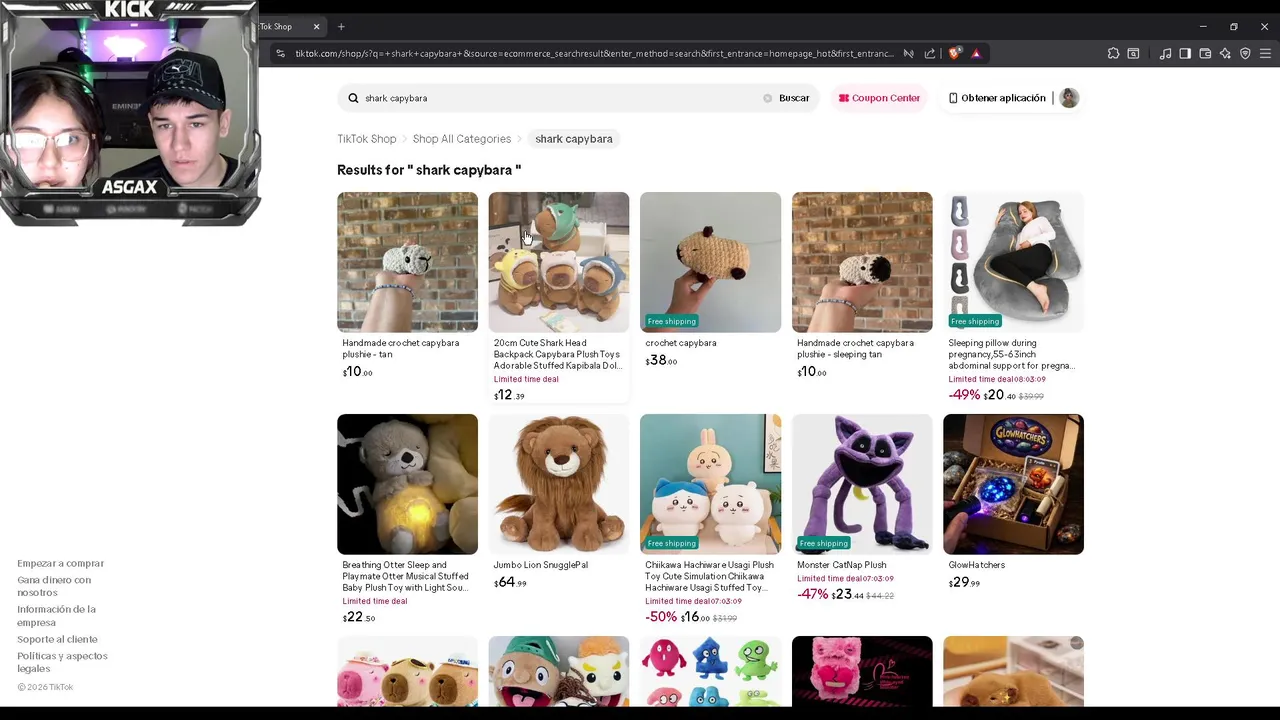Click Información de la empresa link
Screen dimensions: 1280x720
tap(56, 615)
